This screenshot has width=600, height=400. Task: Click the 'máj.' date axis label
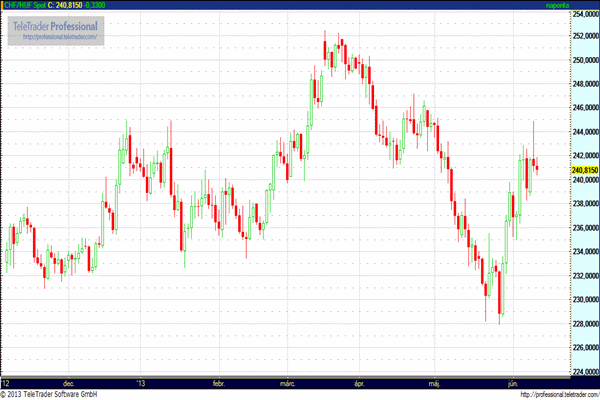(434, 382)
